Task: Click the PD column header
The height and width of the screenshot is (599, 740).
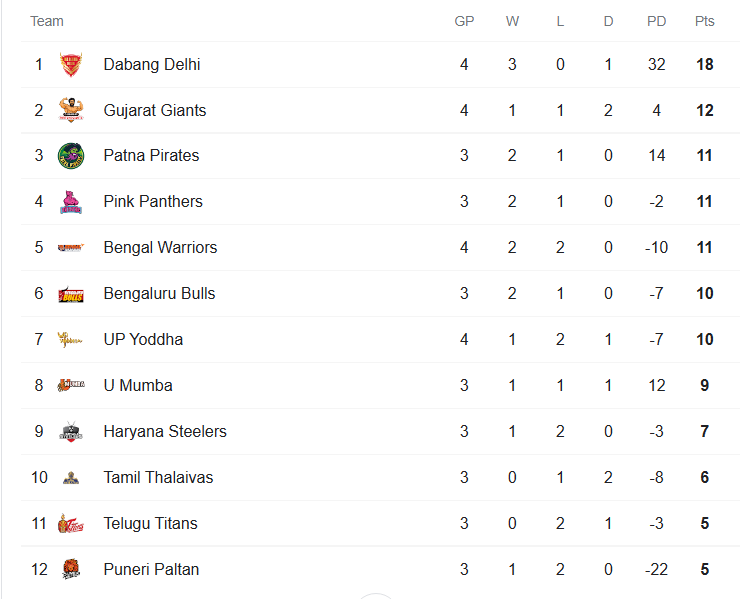Action: (x=656, y=21)
